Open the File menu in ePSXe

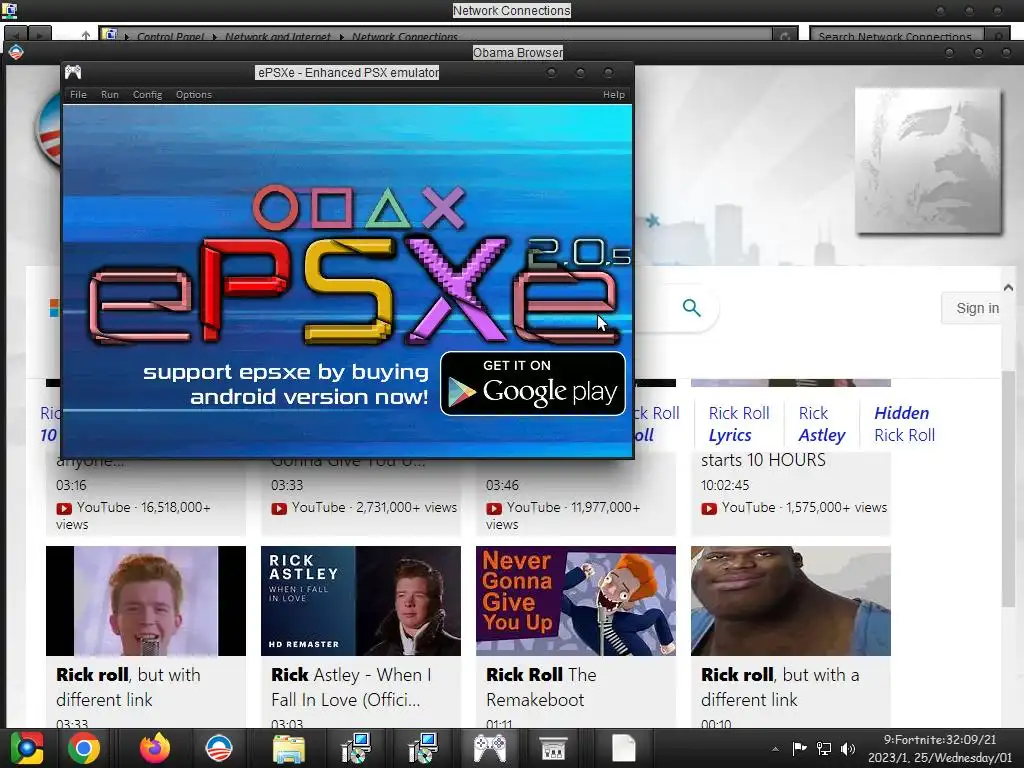click(78, 95)
